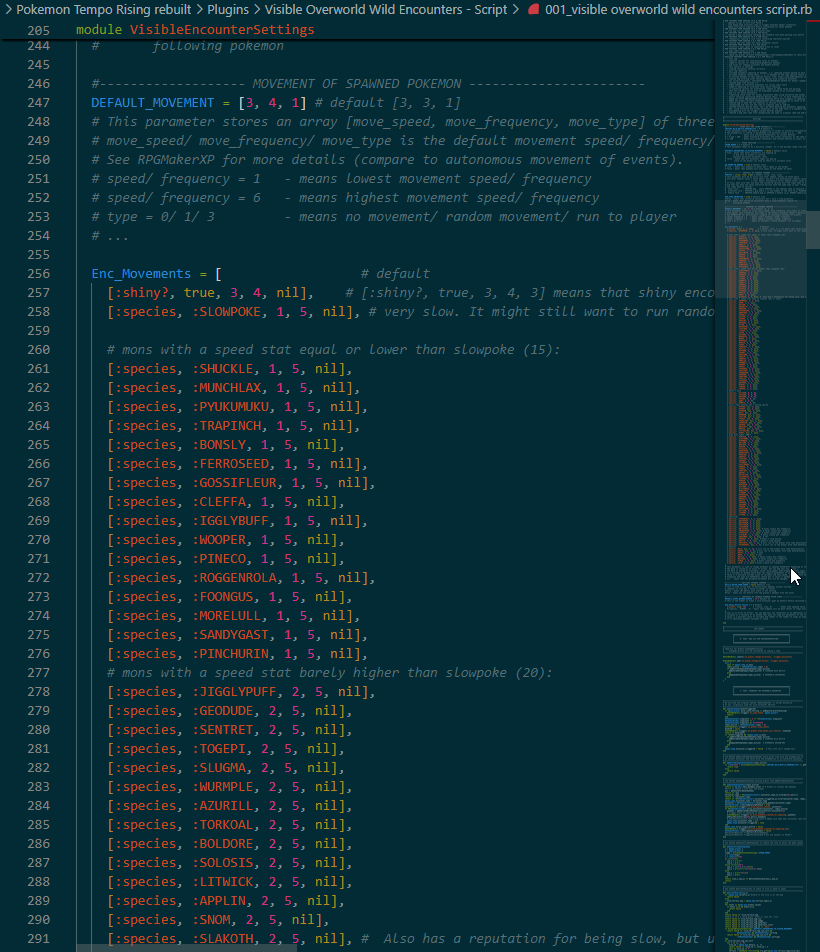Viewport: 820px width, 952px height.
Task: Click the :SHUCKLE symbol in code
Action: [230, 369]
